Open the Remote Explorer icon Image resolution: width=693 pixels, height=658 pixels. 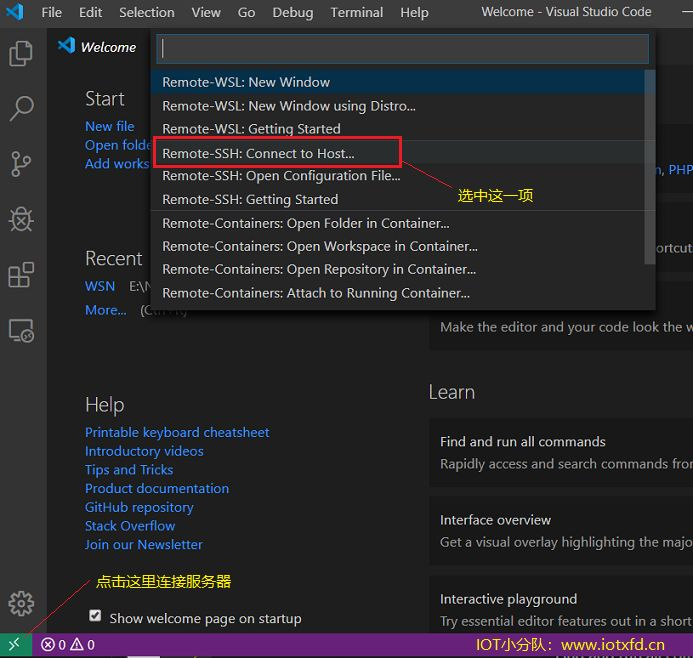21,331
